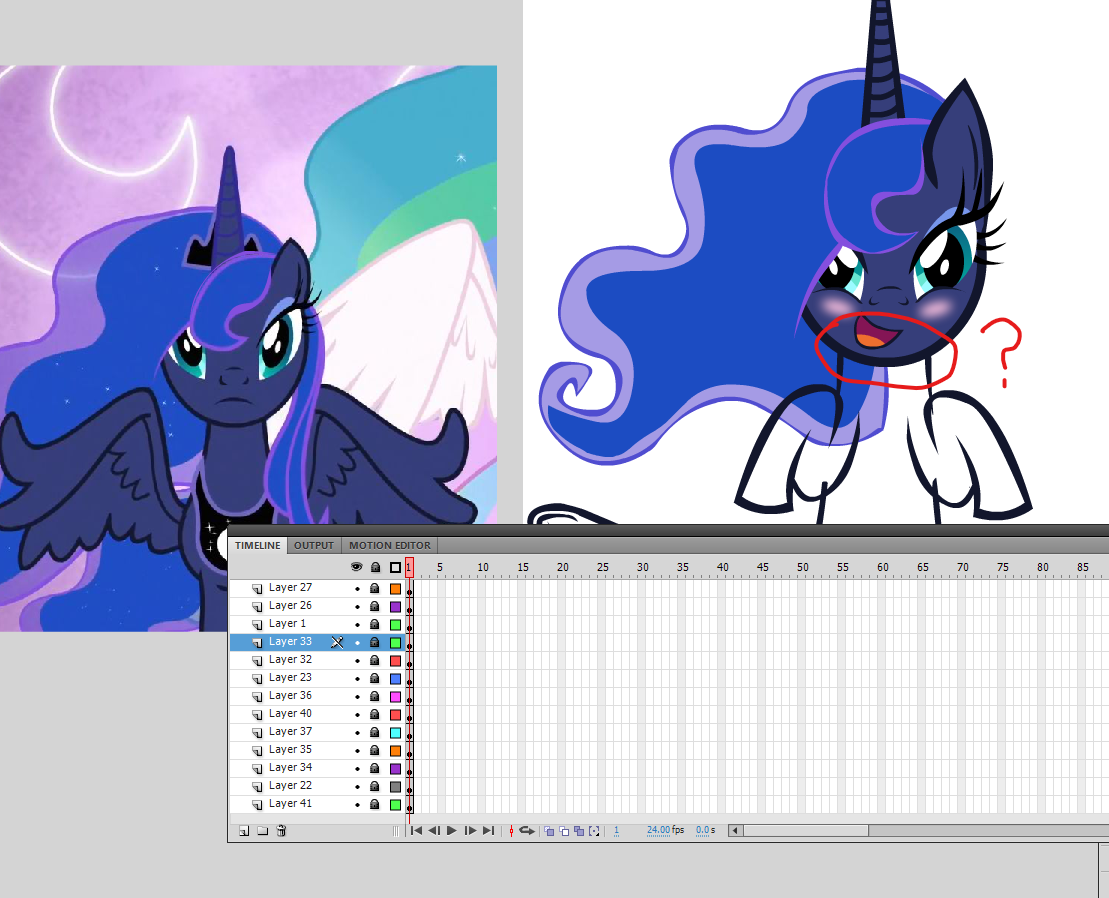
Task: Click the timeline panel resize grip
Action: 396,832
